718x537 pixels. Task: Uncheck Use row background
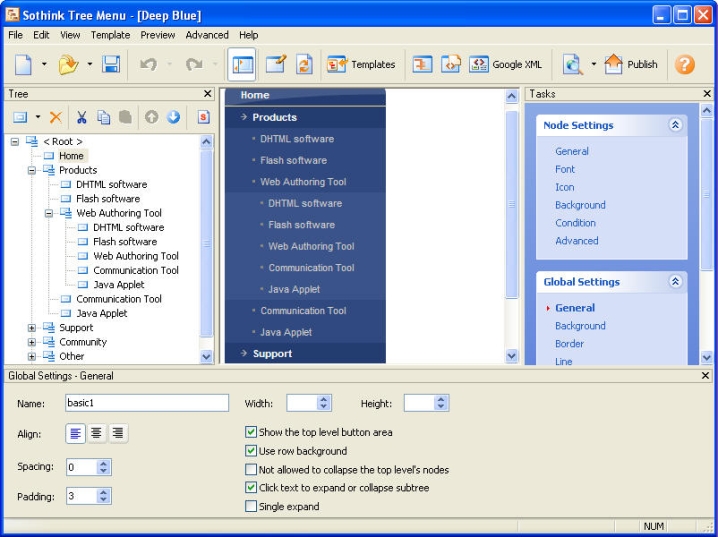[x=251, y=451]
